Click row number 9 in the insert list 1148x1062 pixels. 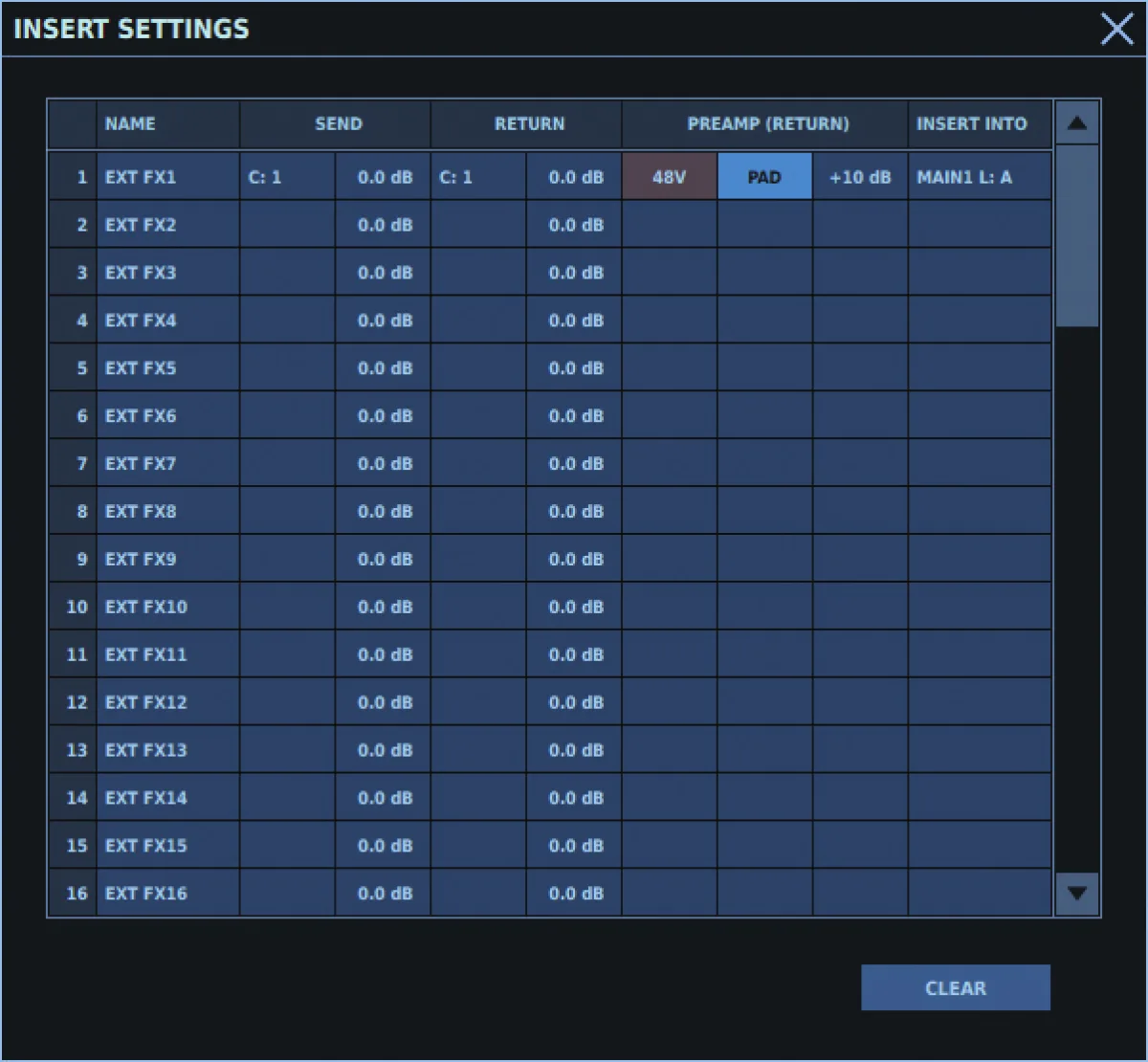coord(73,559)
